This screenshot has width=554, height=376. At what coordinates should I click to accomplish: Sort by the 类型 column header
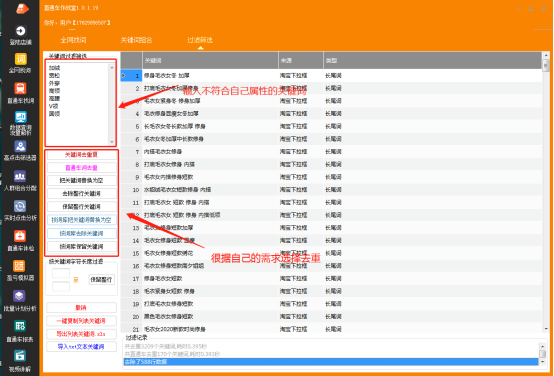click(x=432, y=60)
